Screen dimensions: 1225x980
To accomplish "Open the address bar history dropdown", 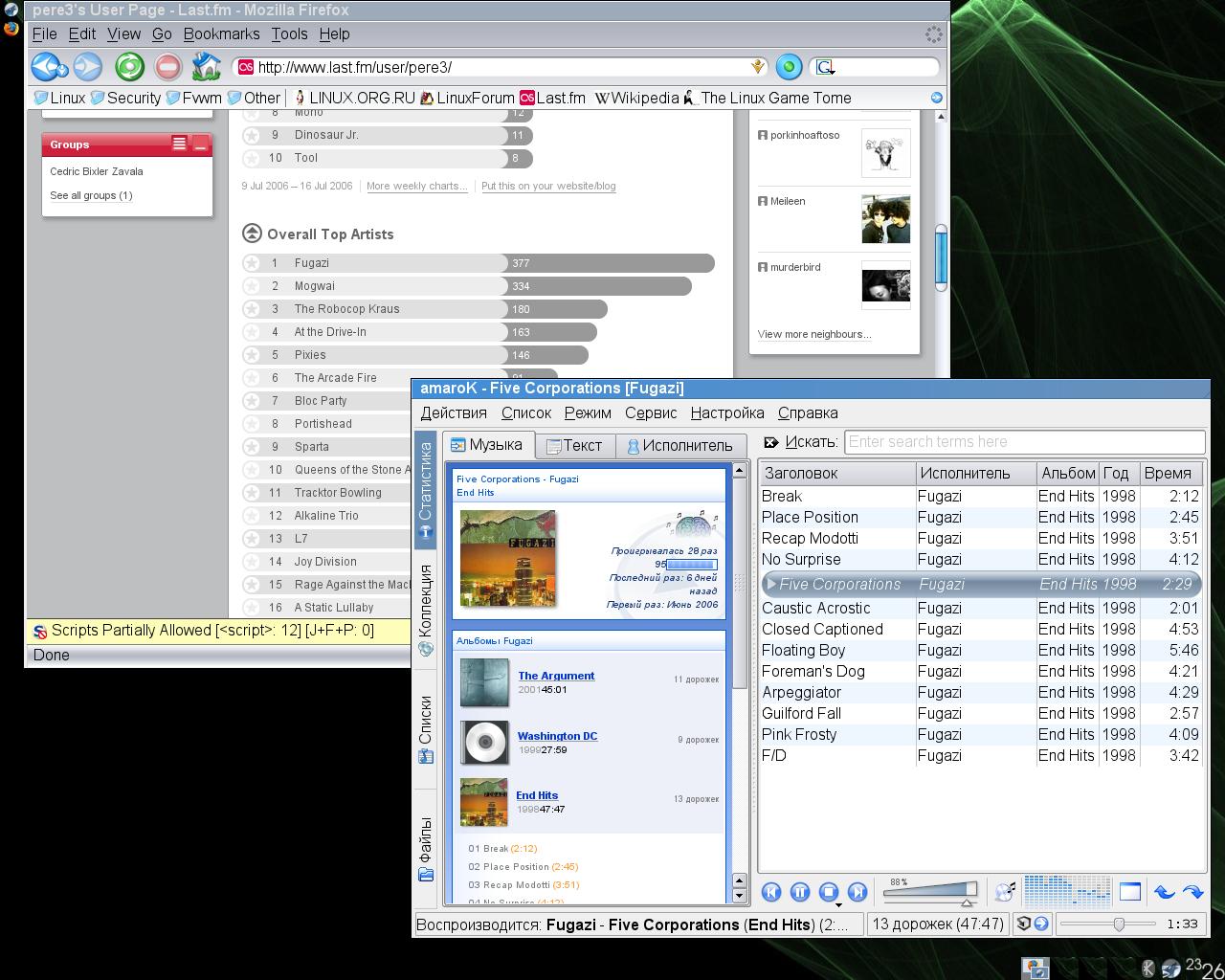I will tap(757, 67).
